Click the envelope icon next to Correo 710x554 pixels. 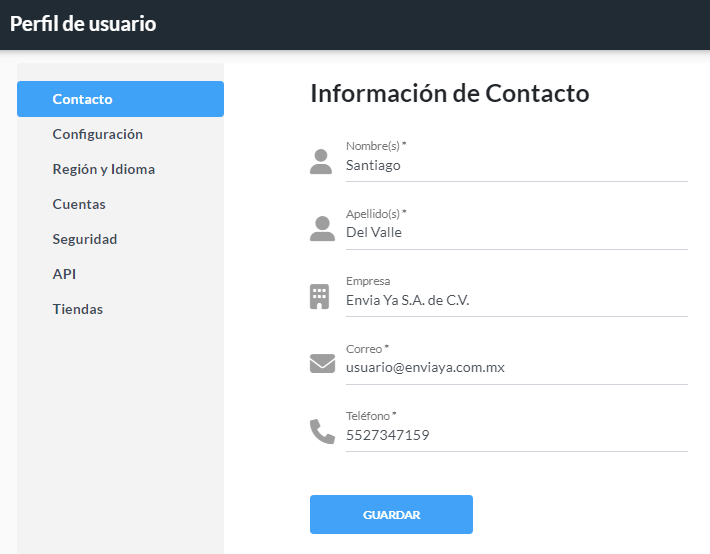[322, 363]
